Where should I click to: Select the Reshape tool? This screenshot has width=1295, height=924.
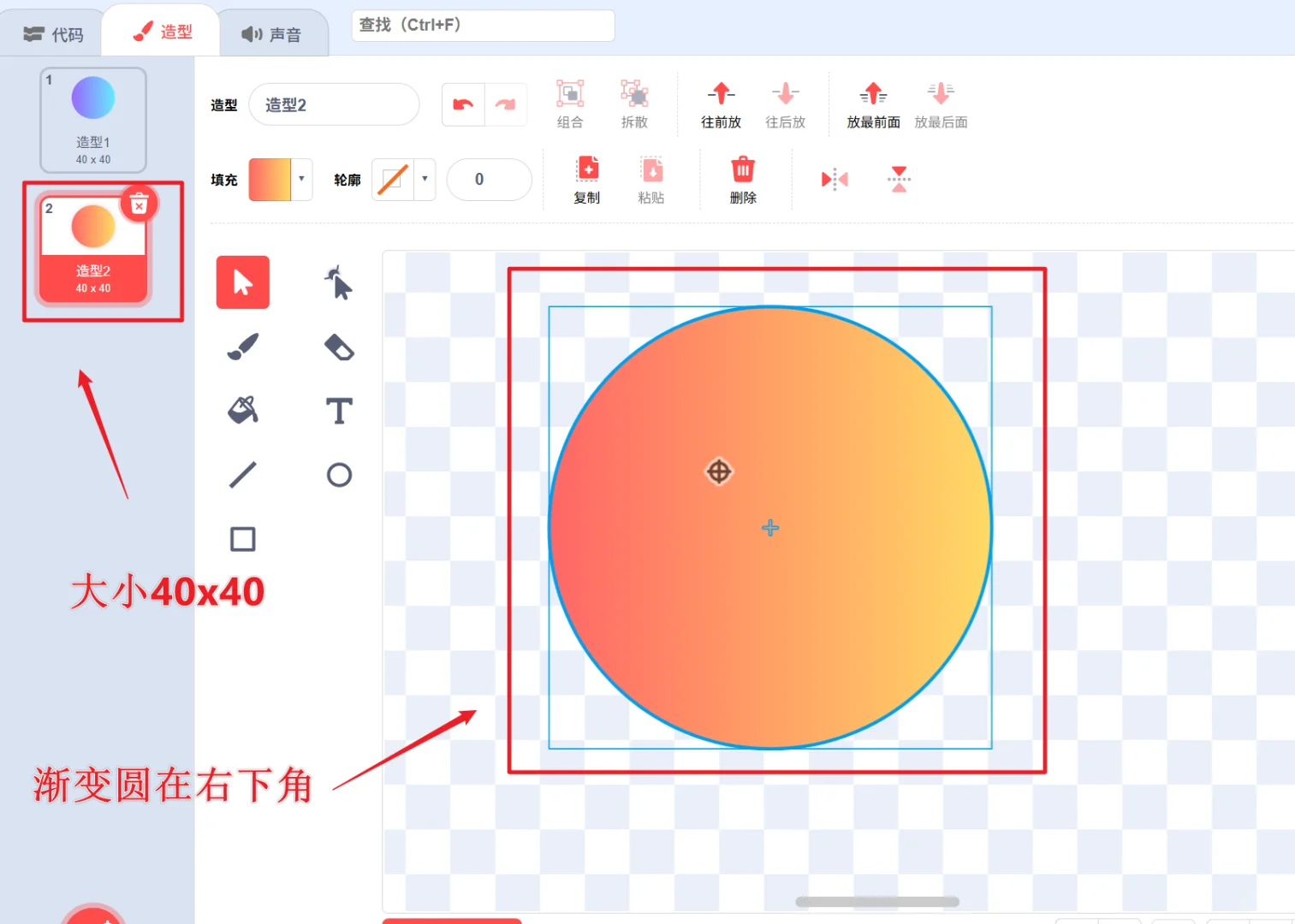[338, 282]
